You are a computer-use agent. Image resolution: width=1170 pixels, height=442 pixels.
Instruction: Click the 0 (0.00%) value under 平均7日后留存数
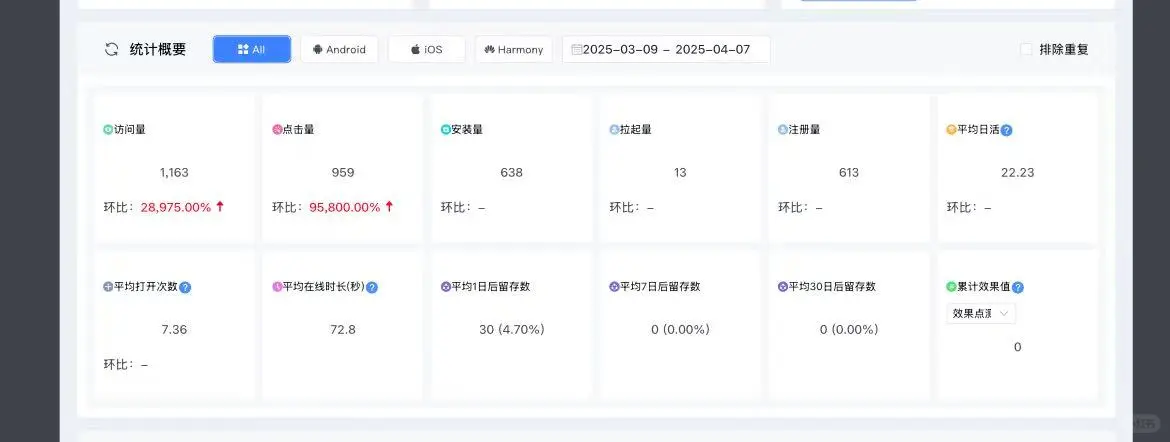(x=680, y=329)
